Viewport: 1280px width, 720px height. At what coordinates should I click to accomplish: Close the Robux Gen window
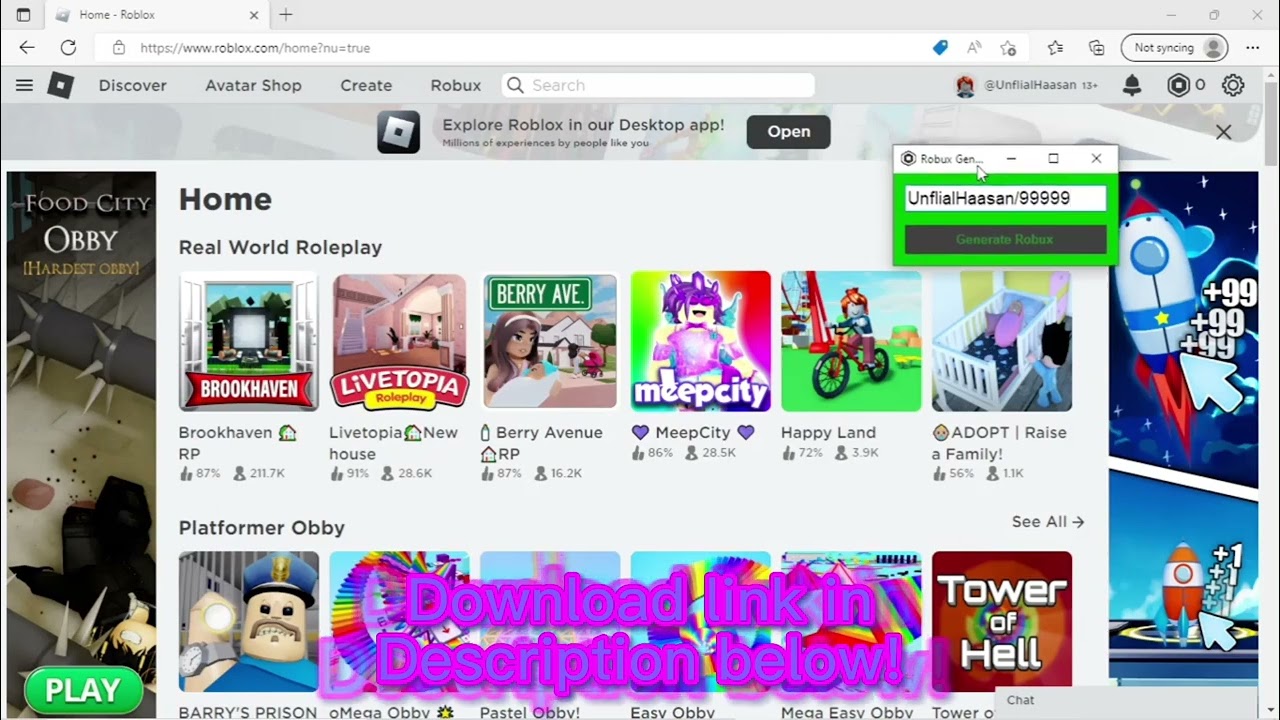(1096, 158)
